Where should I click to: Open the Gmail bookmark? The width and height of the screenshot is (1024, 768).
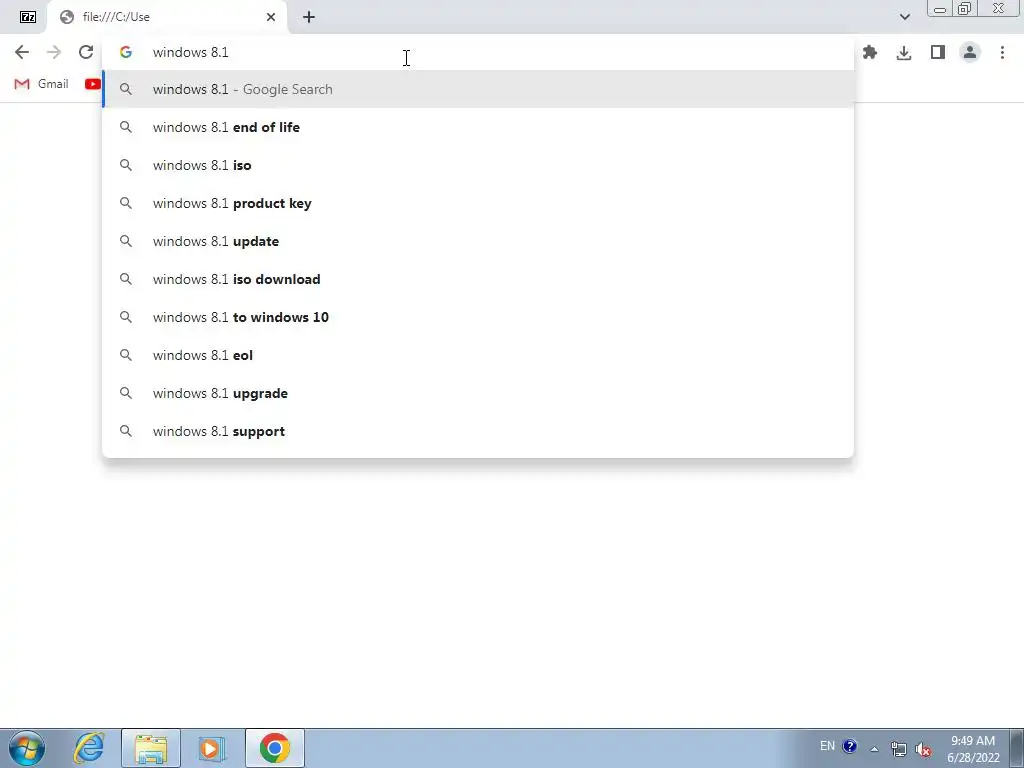pyautogui.click(x=41, y=84)
